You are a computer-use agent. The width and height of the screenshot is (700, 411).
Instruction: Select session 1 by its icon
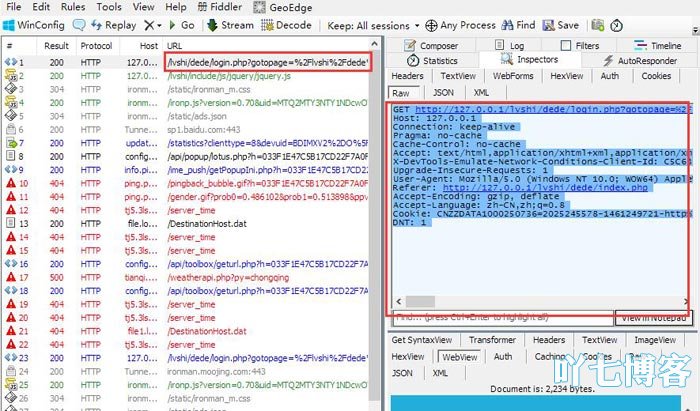[10, 62]
